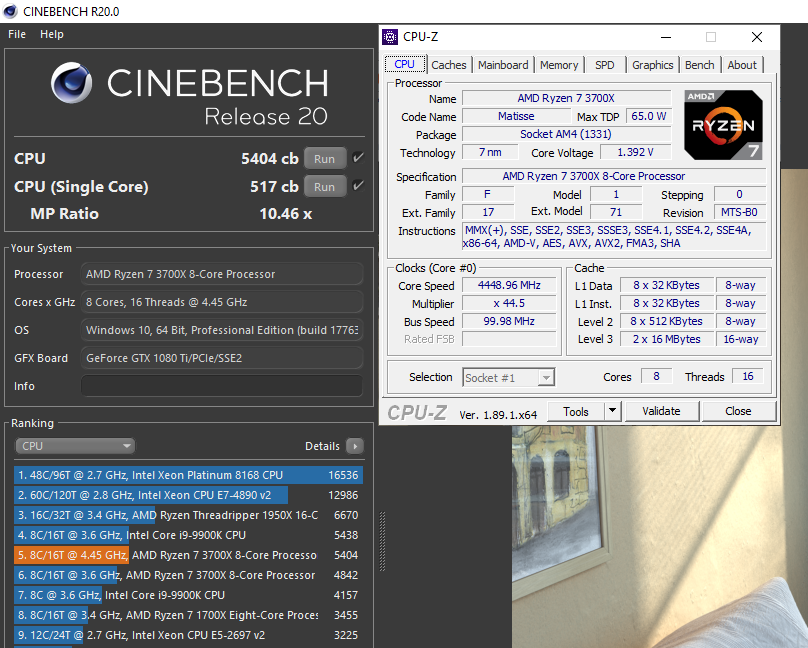Viewport: 808px width, 648px height.
Task: Click the CPU-Z window title icon
Action: tap(390, 37)
